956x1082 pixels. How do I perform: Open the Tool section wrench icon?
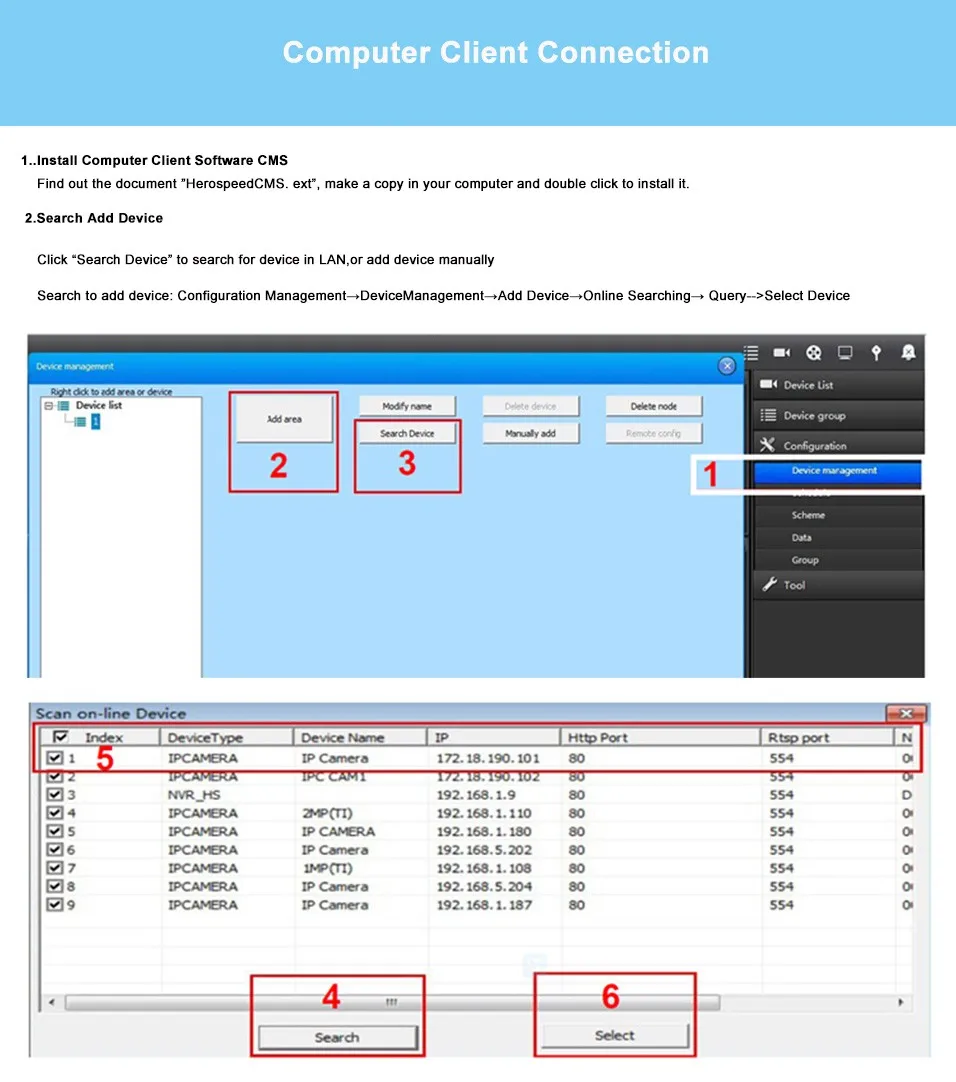(769, 584)
